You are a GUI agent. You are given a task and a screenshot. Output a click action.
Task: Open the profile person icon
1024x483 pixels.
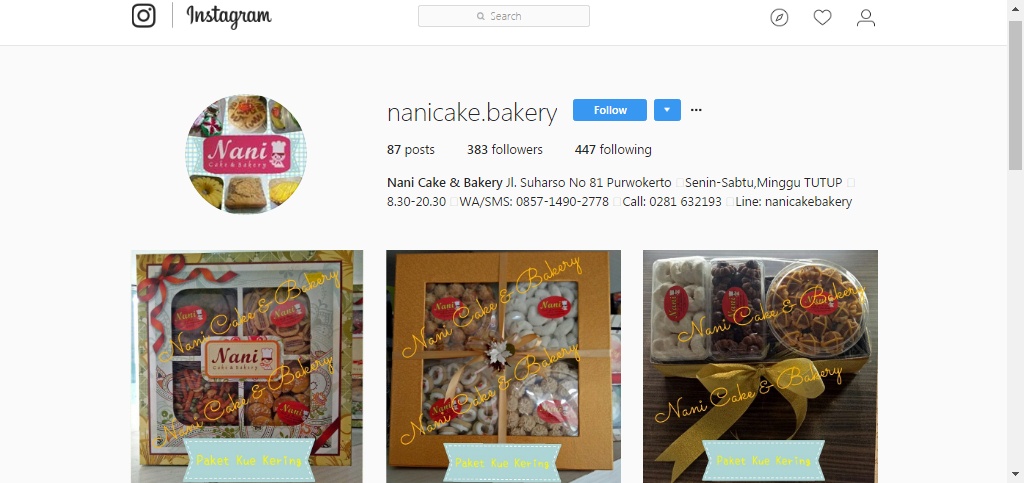click(866, 18)
